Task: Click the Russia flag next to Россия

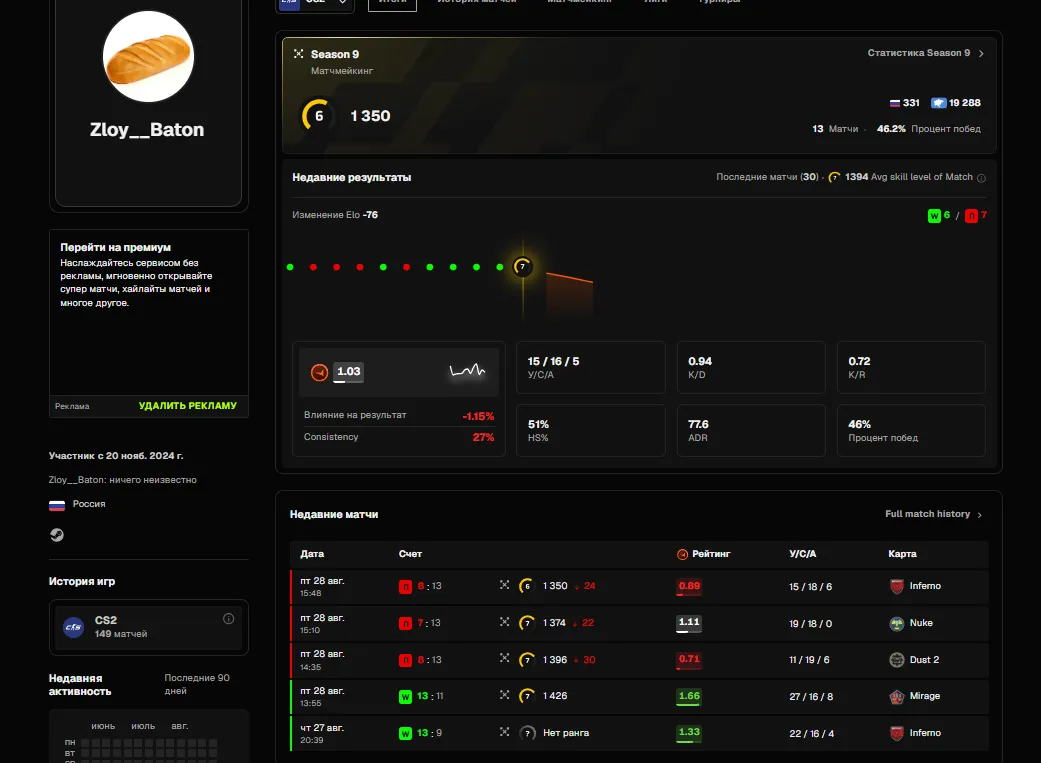Action: 57,505
